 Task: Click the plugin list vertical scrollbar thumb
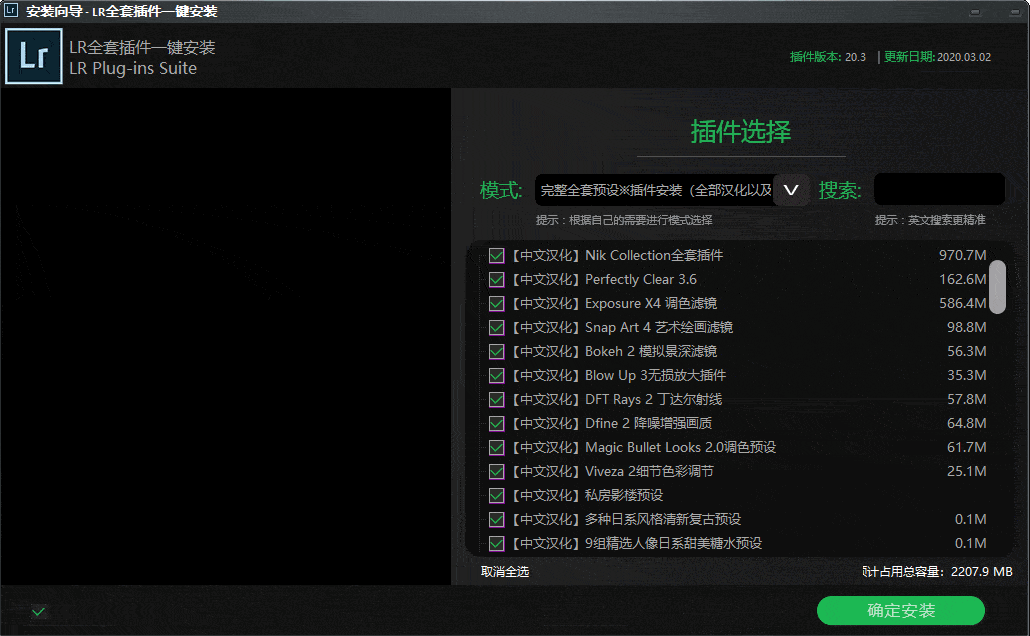997,286
